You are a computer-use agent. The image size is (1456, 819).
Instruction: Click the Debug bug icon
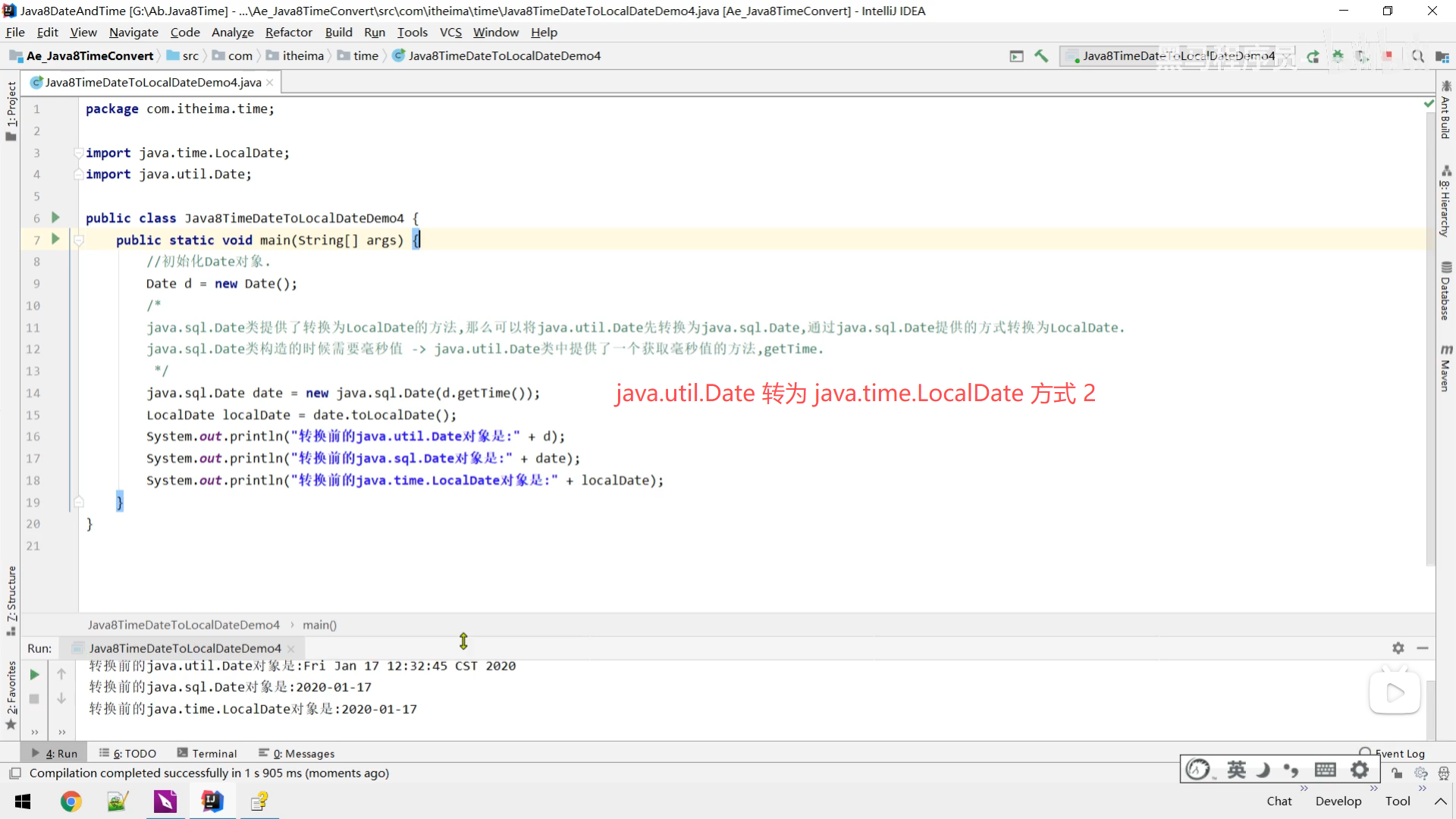[x=1338, y=56]
